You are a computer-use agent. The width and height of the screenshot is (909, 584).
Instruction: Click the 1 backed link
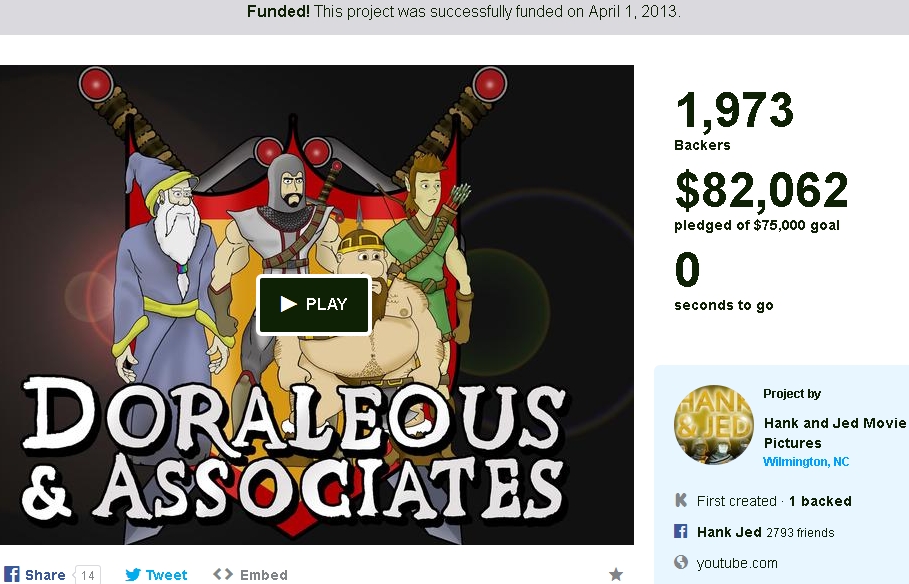pos(820,501)
